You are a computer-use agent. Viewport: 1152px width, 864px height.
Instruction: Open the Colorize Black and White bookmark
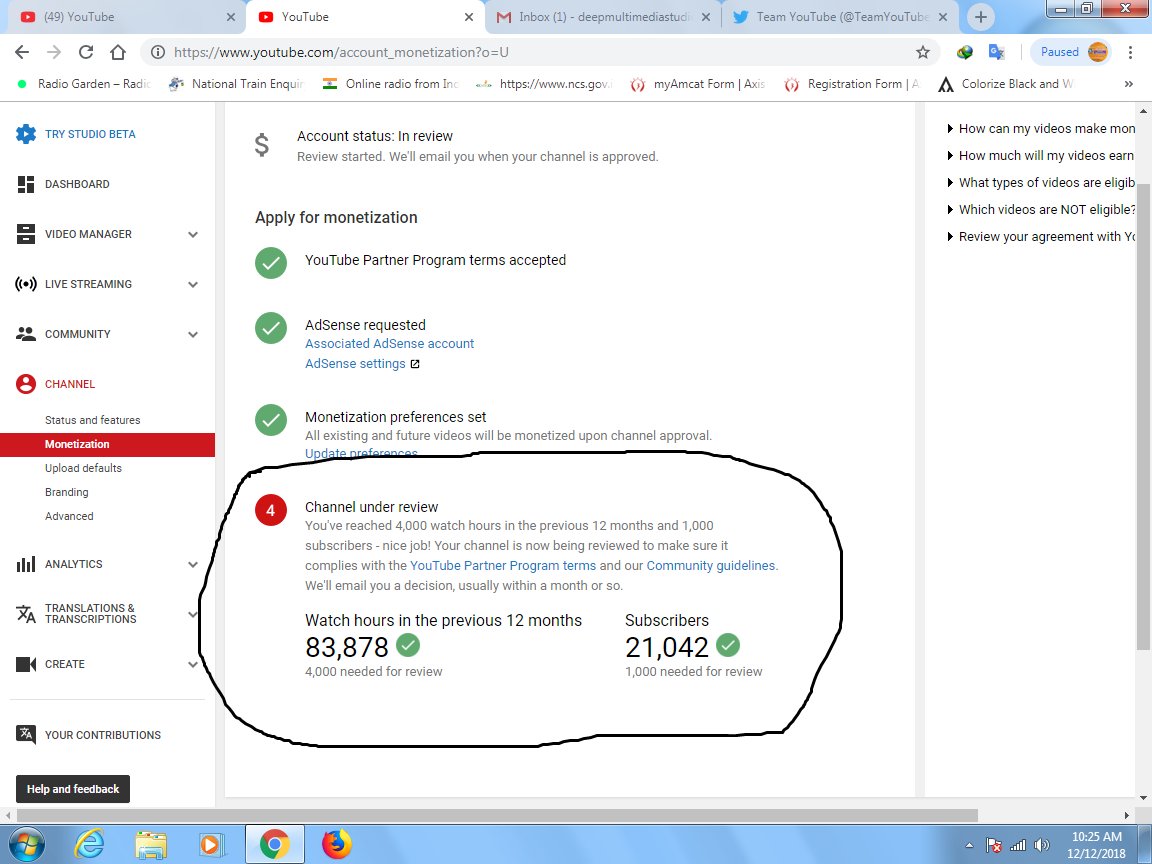pyautogui.click(x=1006, y=84)
